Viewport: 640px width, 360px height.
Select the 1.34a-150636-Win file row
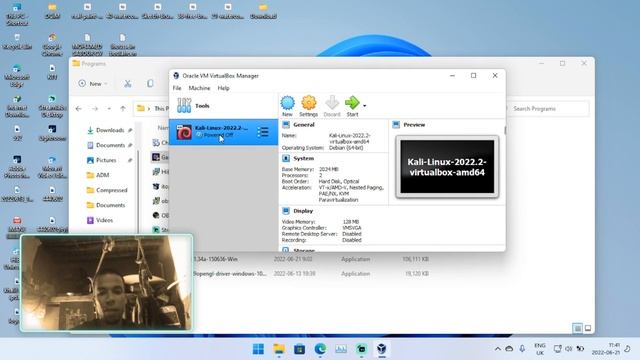pos(310,259)
